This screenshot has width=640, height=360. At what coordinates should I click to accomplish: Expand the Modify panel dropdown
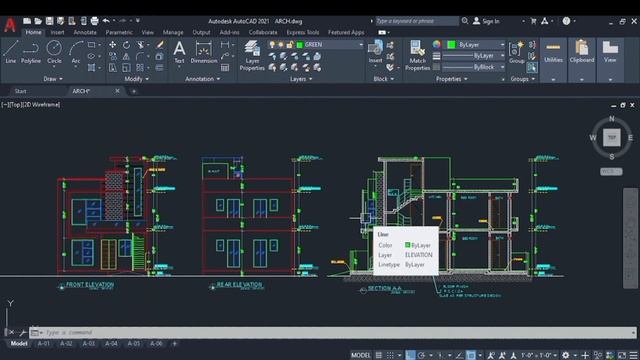tap(137, 79)
